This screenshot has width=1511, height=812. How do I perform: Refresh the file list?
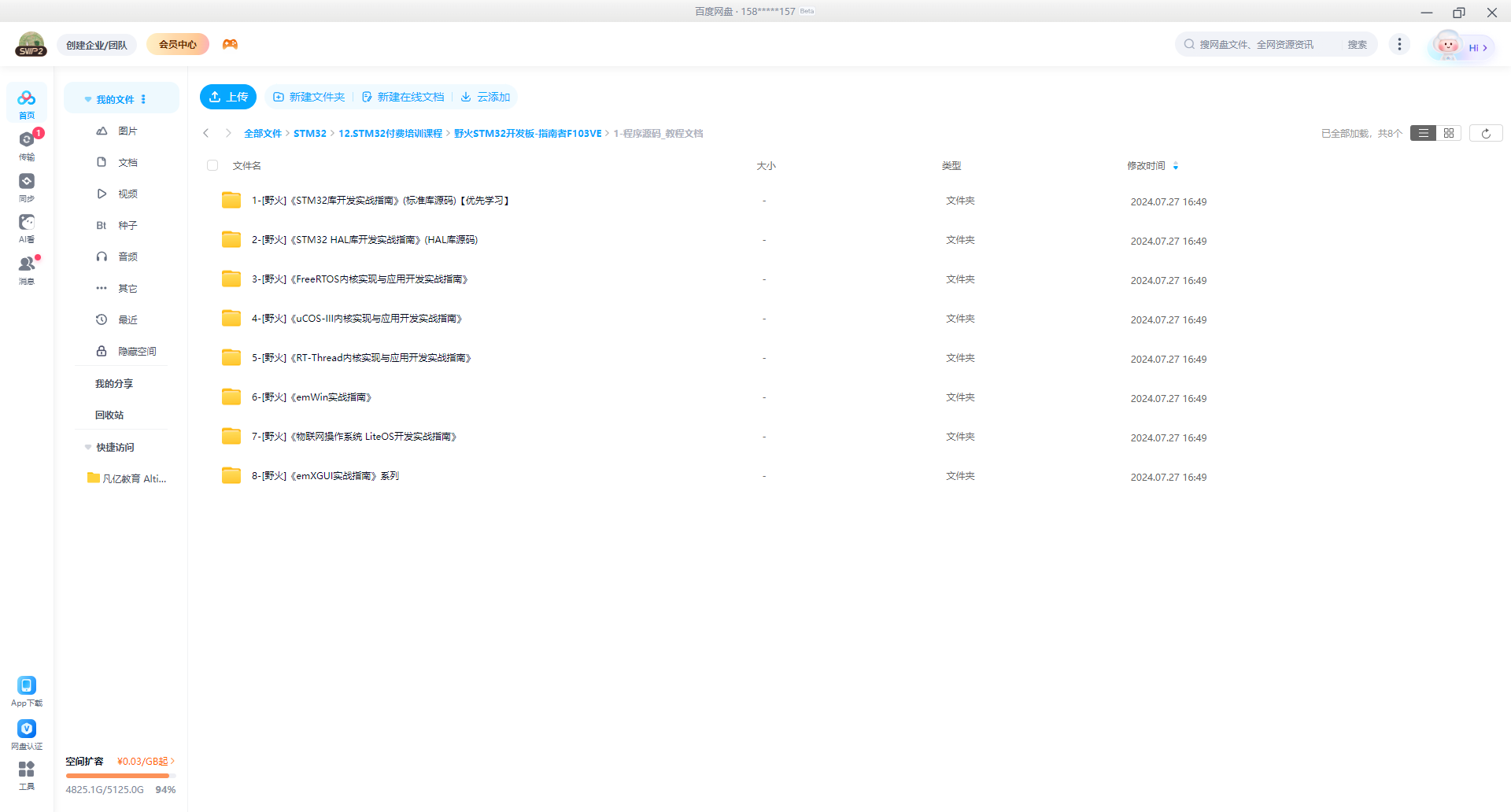point(1486,133)
